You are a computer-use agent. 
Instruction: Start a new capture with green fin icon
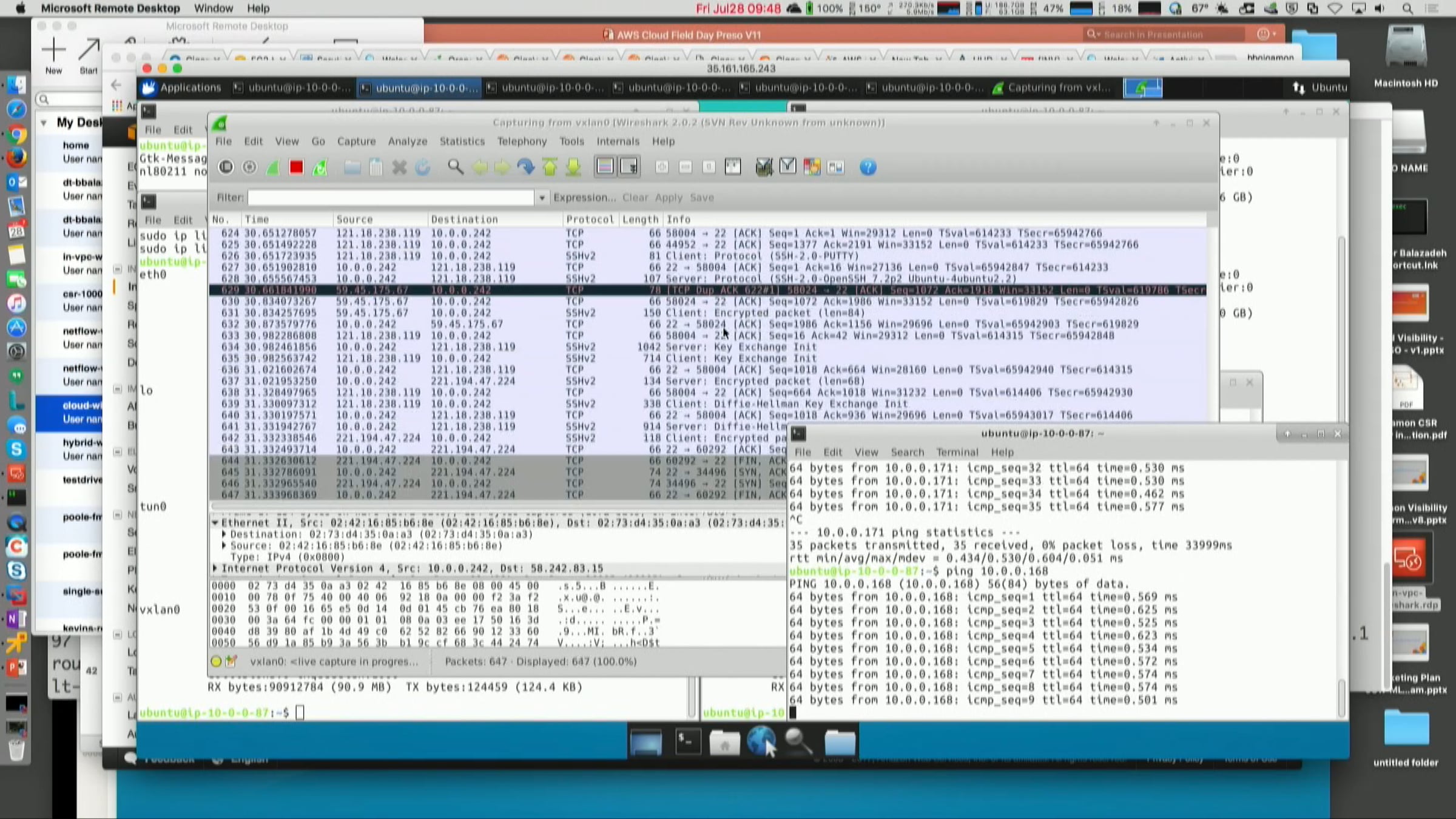273,167
